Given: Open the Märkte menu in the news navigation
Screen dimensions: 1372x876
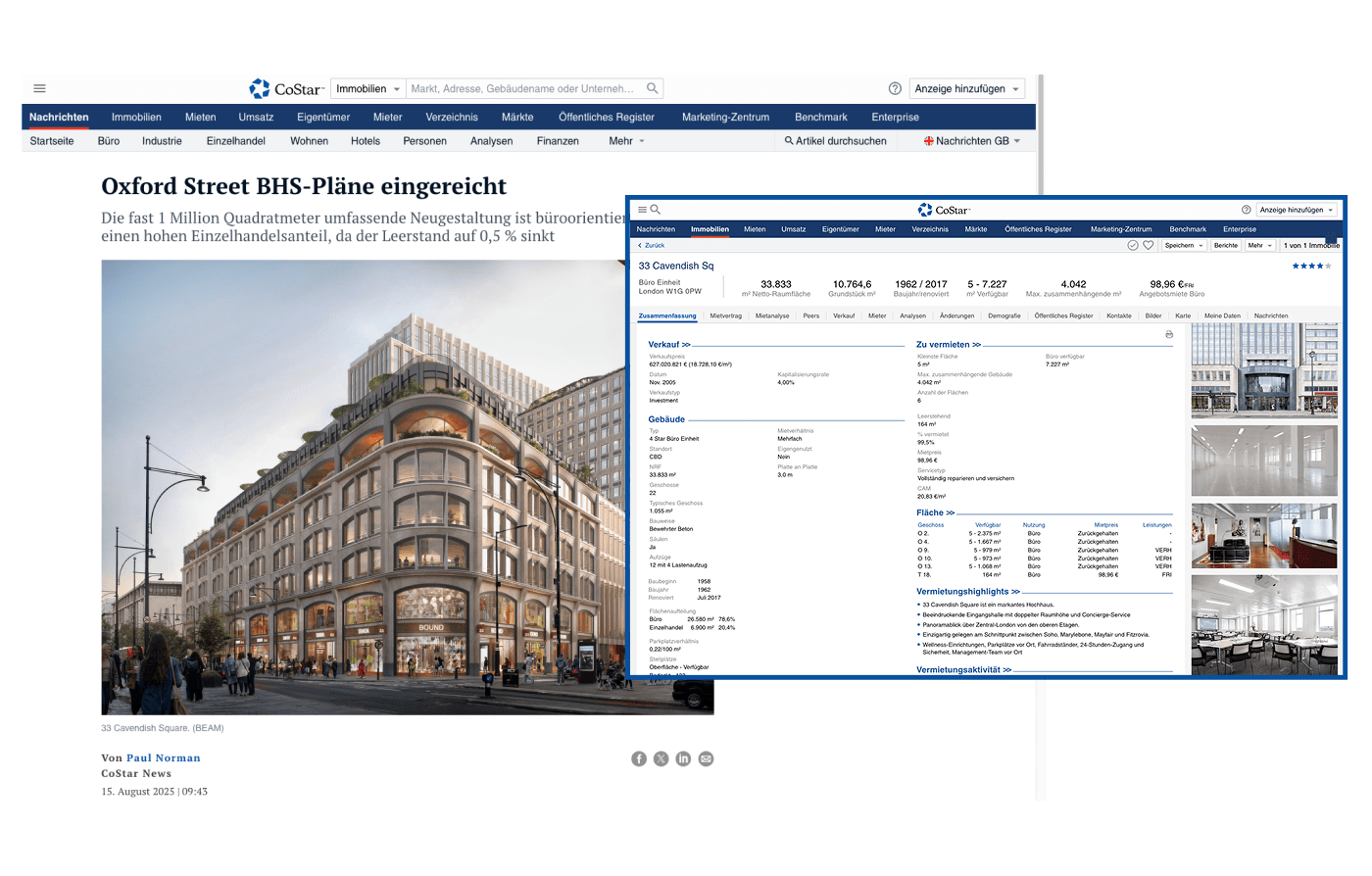Looking at the screenshot, I should pyautogui.click(x=517, y=117).
